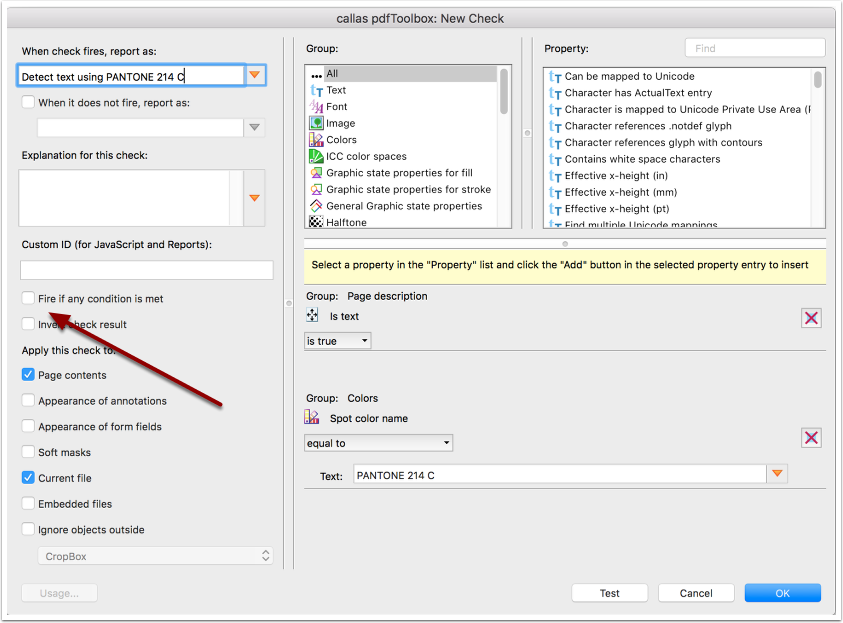
Task: Click the Custom ID input field
Action: pos(147,270)
